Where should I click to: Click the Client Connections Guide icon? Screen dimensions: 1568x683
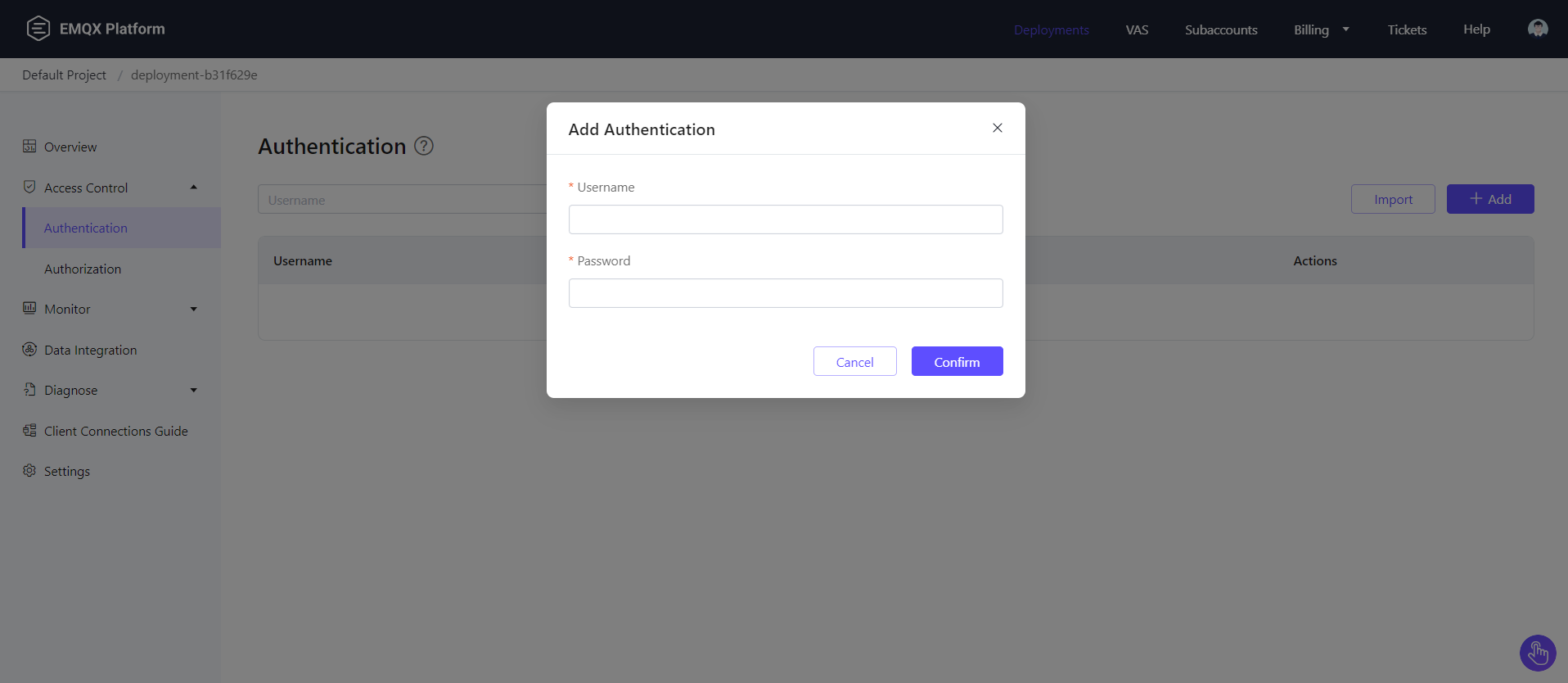pos(29,431)
